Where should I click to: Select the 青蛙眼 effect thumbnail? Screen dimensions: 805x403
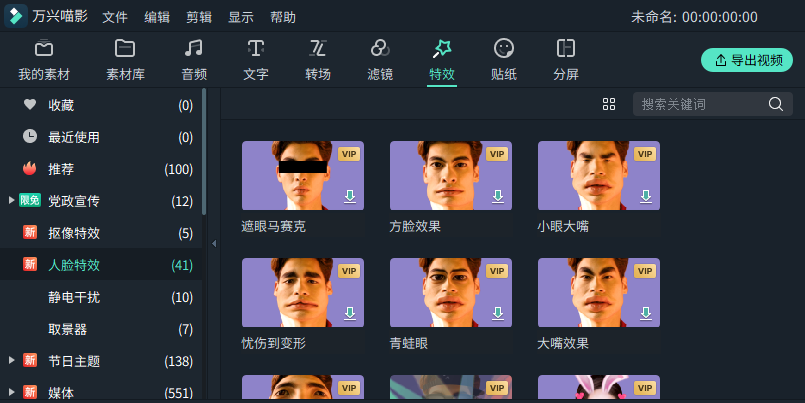(x=451, y=293)
